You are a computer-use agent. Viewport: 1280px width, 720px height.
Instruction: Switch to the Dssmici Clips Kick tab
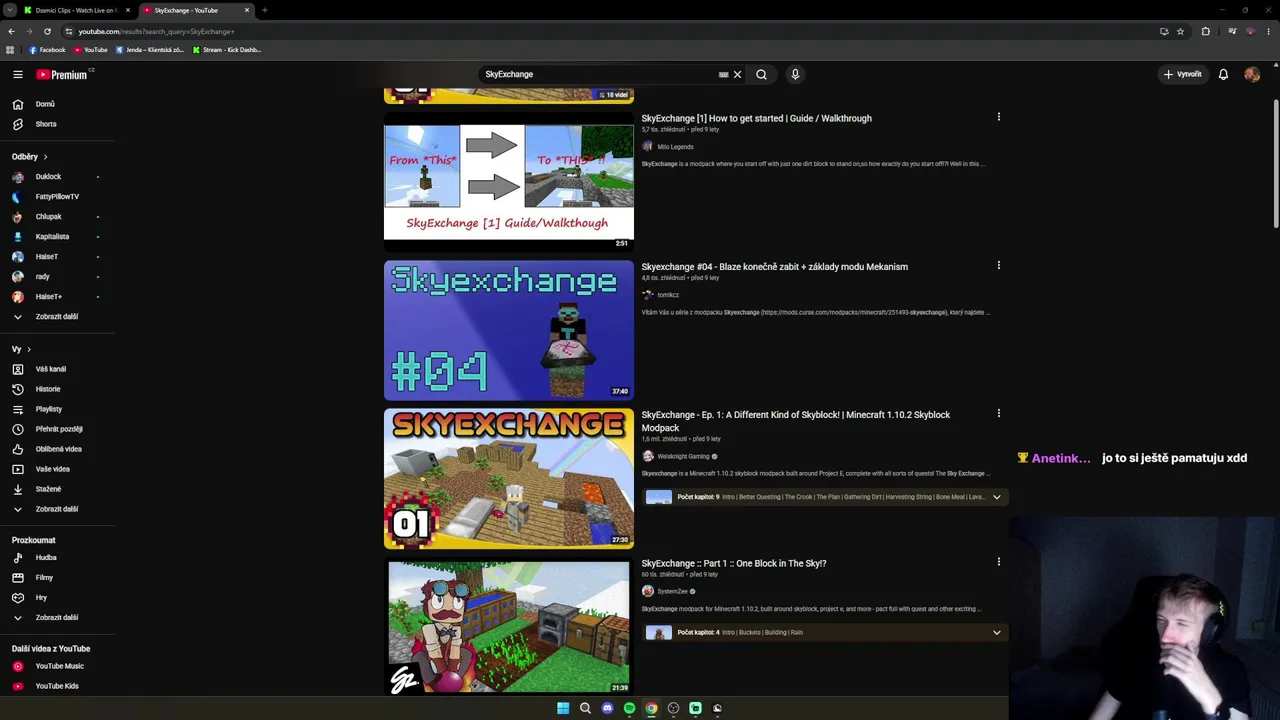click(77, 10)
